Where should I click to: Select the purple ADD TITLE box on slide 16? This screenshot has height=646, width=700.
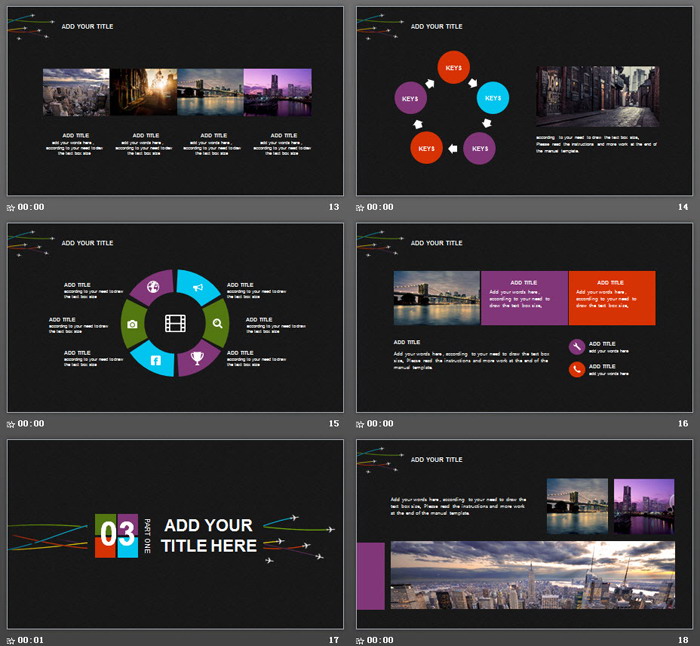[524, 298]
